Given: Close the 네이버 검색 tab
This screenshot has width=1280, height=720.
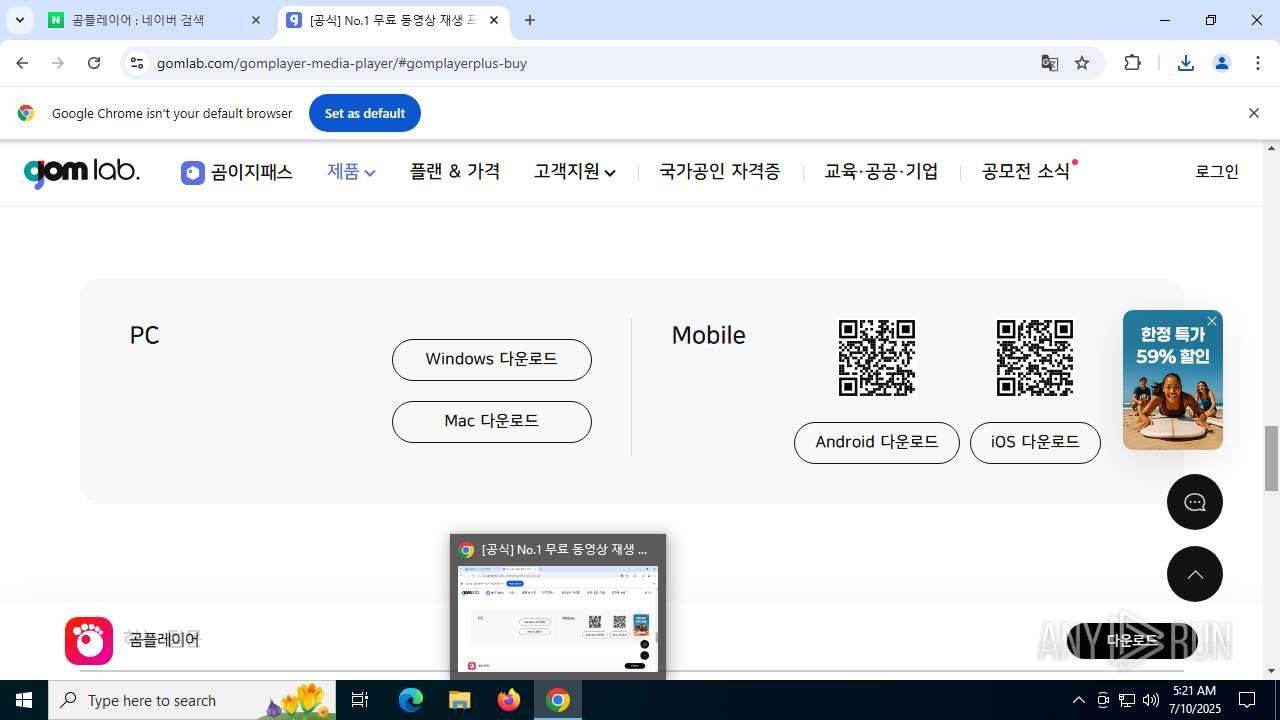Looking at the screenshot, I should [x=256, y=20].
